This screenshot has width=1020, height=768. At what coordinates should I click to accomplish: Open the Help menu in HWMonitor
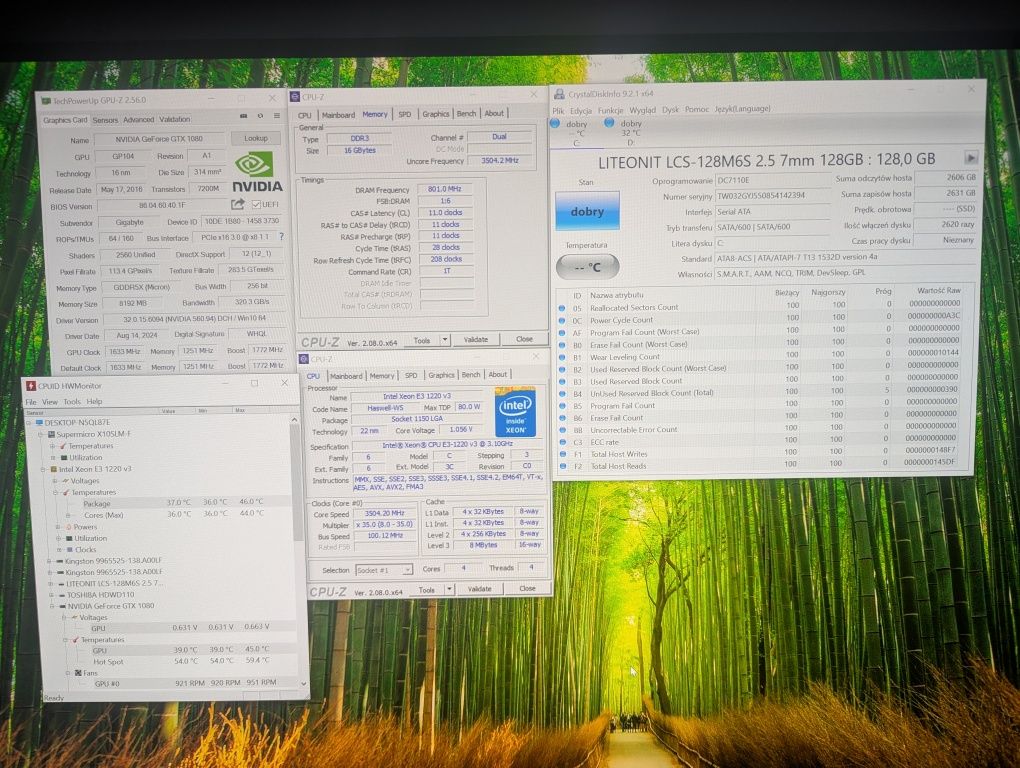pyautogui.click(x=94, y=401)
